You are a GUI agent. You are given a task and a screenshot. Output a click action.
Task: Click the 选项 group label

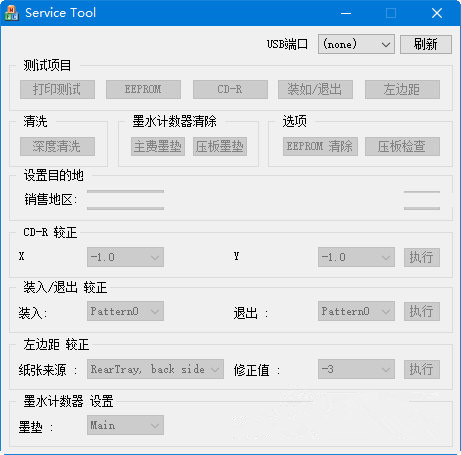pyautogui.click(x=295, y=121)
